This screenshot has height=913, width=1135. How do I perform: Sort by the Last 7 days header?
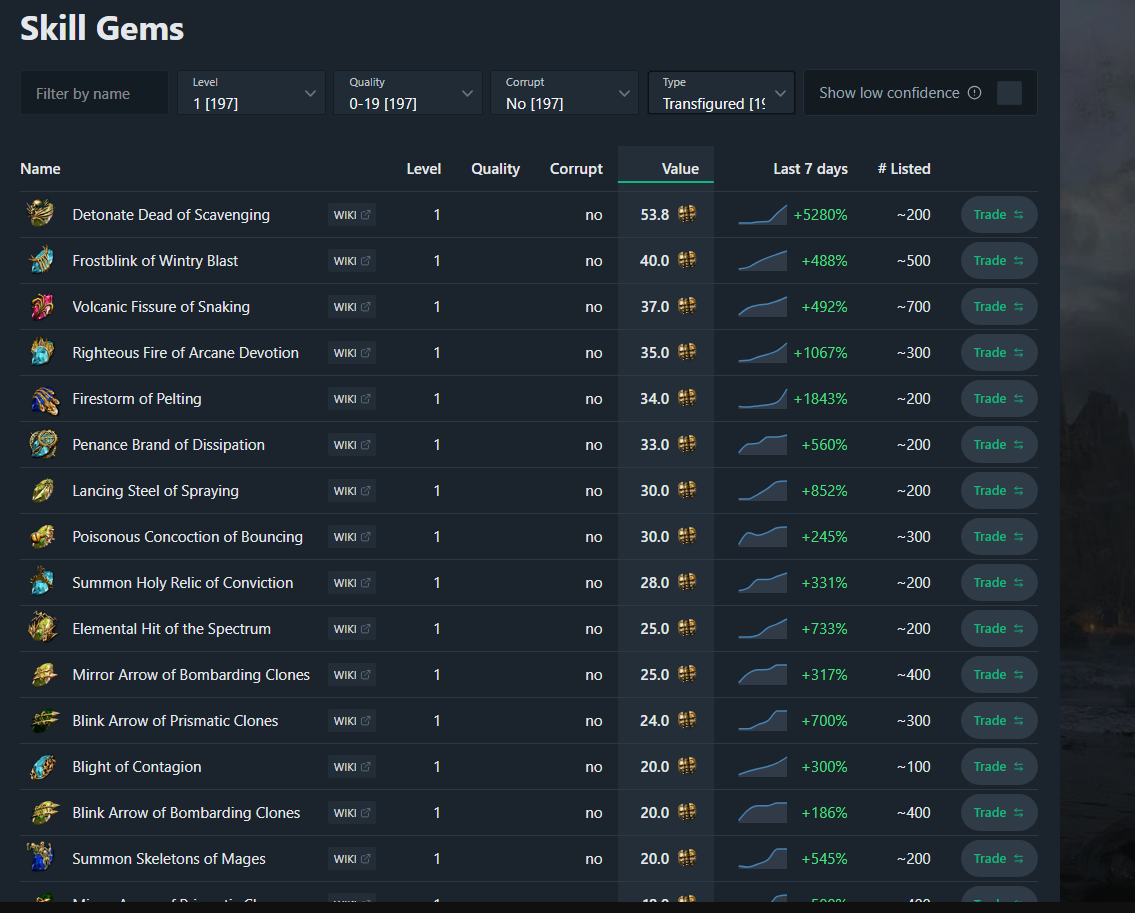point(810,169)
